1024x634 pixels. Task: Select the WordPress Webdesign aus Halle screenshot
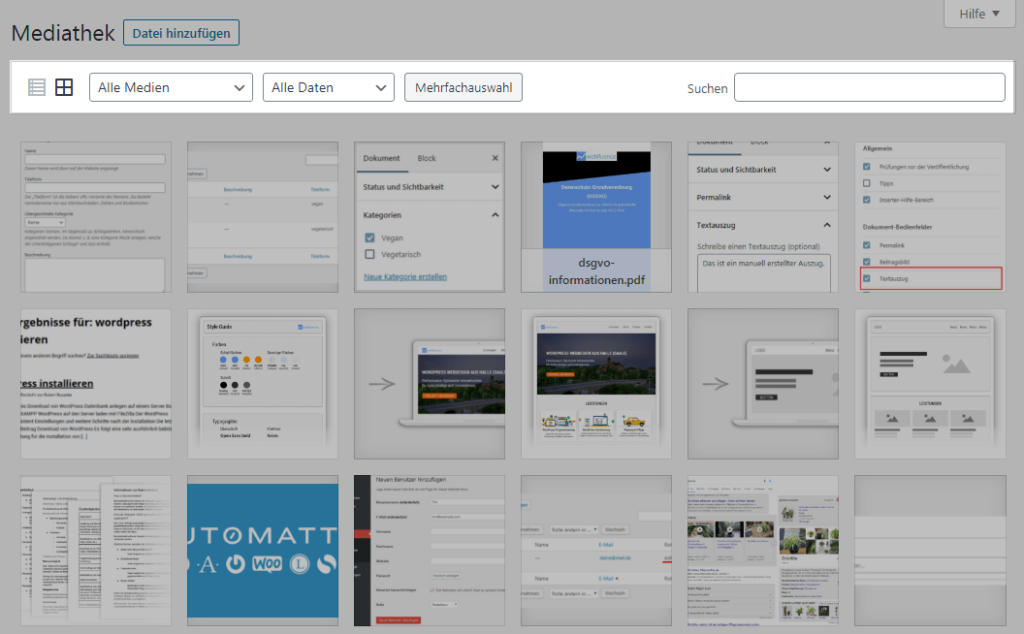pyautogui.click(x=596, y=384)
